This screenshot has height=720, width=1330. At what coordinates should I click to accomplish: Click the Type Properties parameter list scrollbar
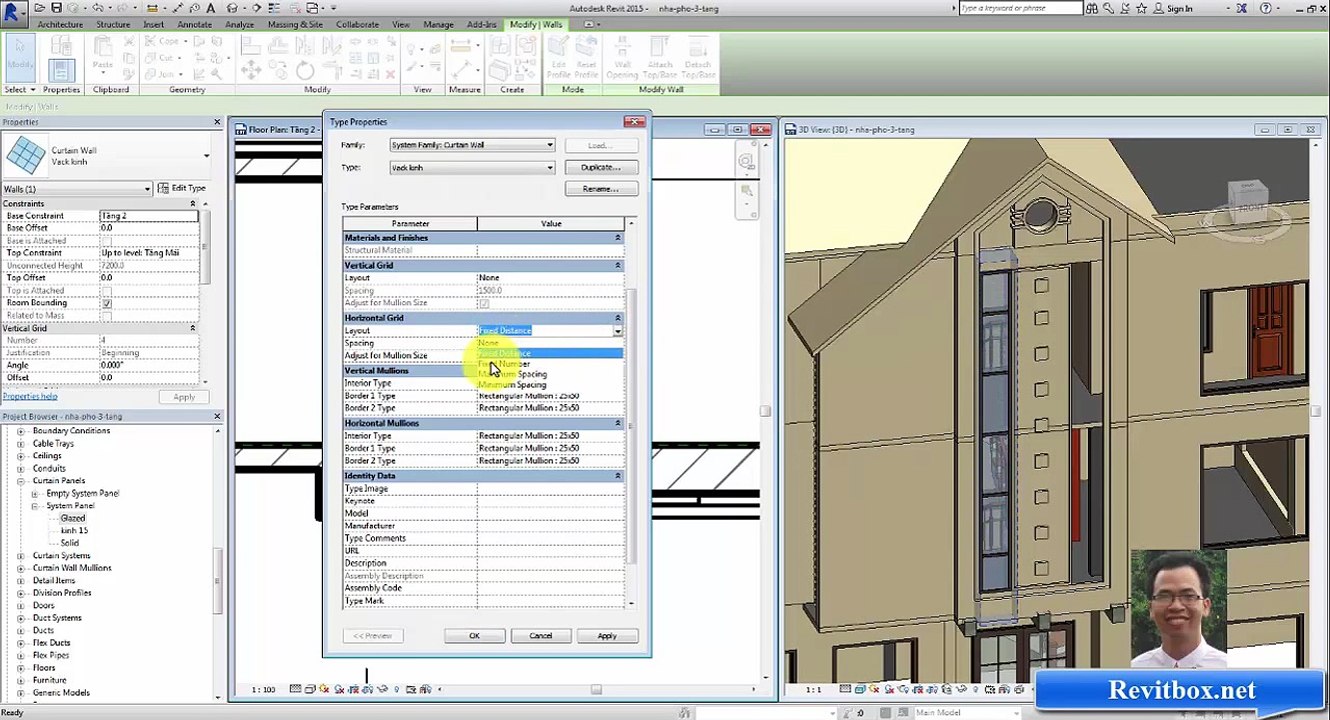(630, 425)
